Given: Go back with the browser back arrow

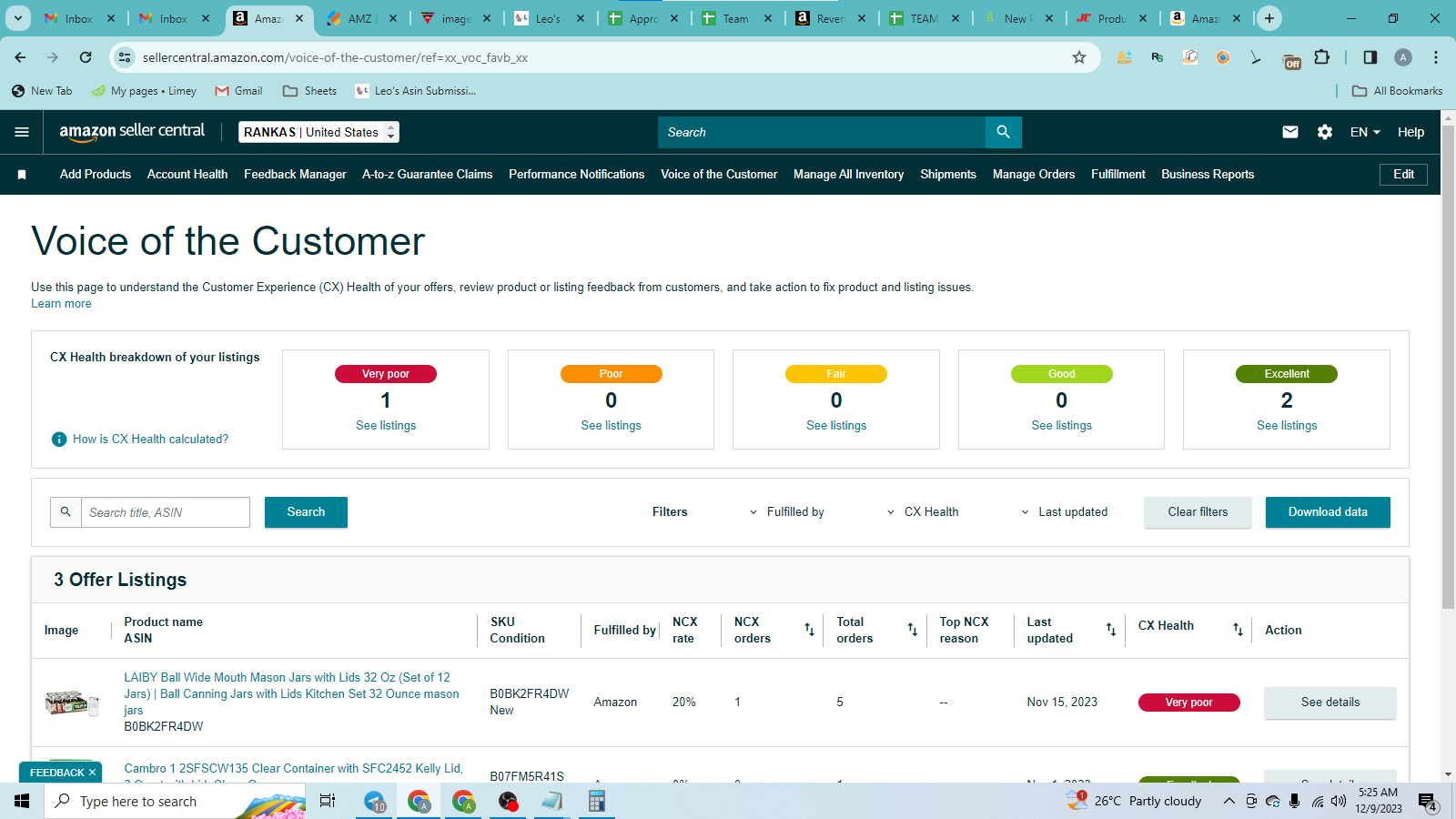Looking at the screenshot, I should (20, 57).
